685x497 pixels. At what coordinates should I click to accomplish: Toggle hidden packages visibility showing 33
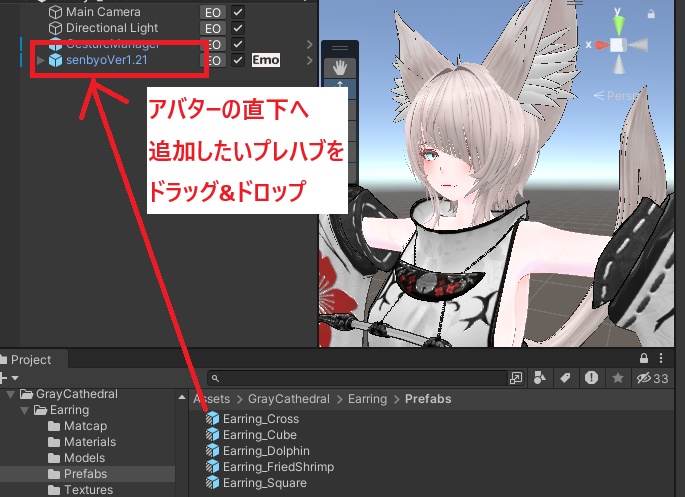pyautogui.click(x=652, y=378)
